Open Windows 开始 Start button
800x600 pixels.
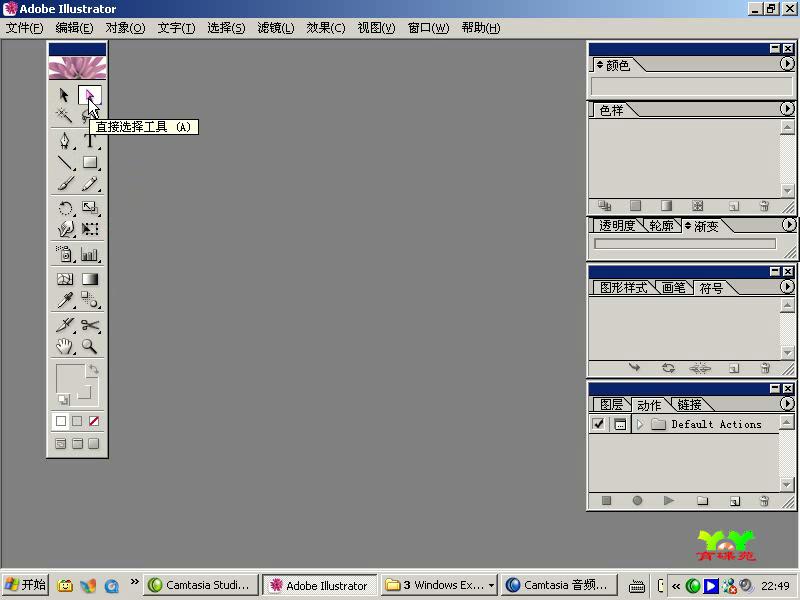click(25, 585)
